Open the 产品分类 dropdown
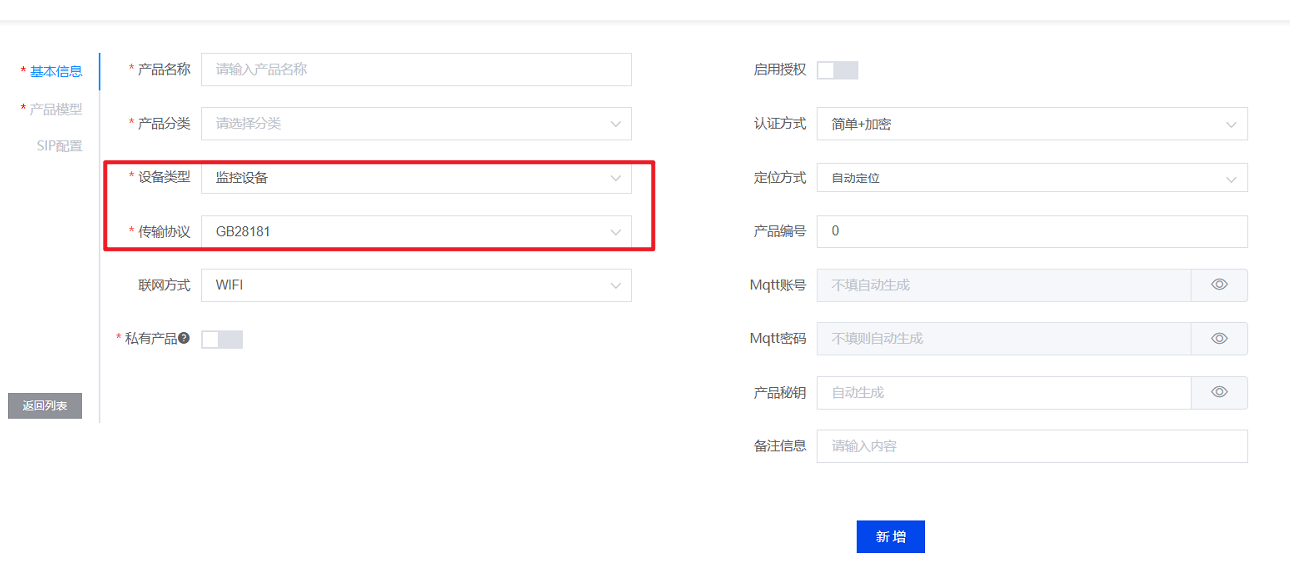Viewport: 1290px width, 587px height. coord(416,124)
